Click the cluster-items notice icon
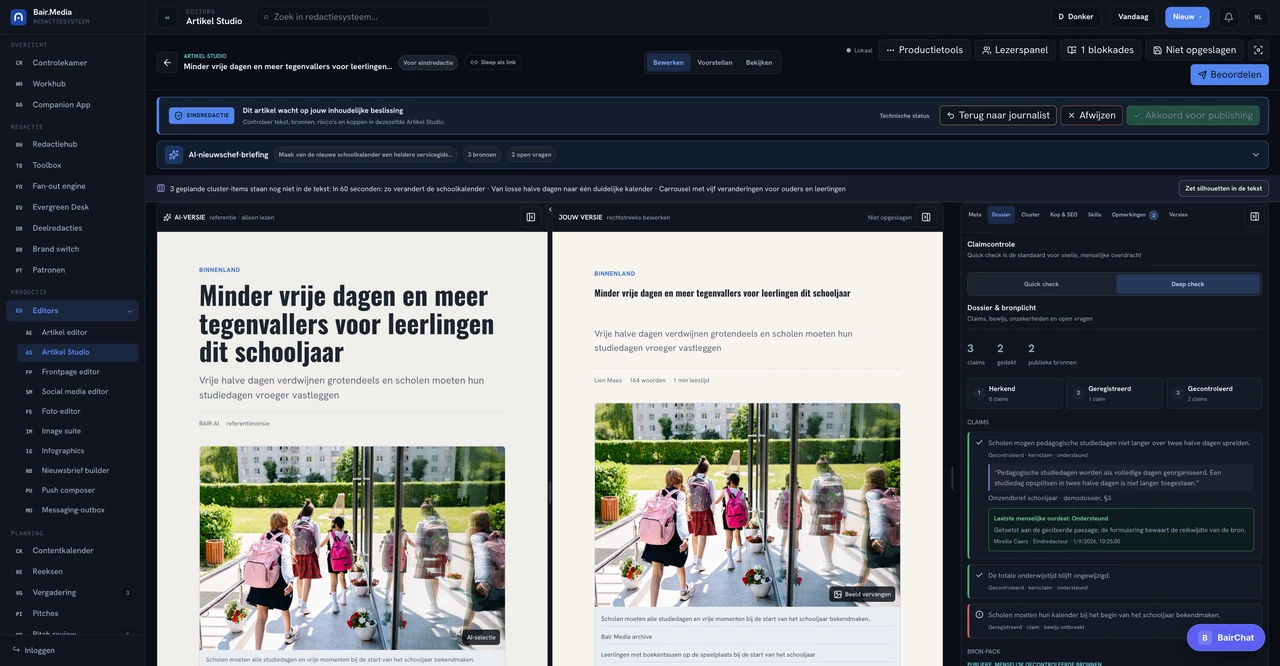Viewport: 1280px width, 666px height. pos(162,188)
